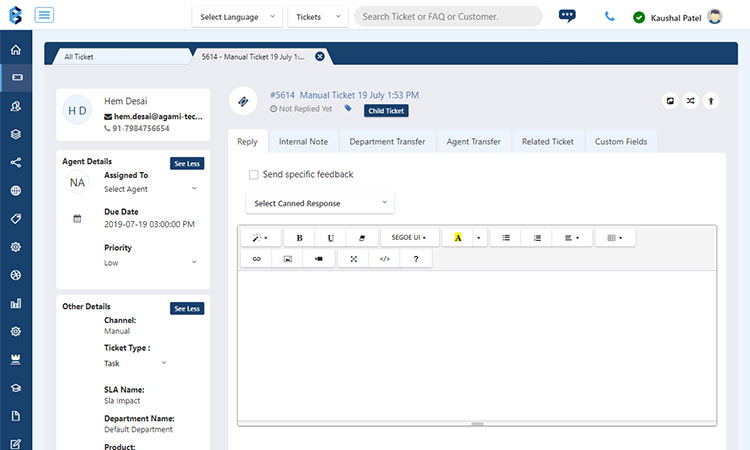Viewport: 750px width, 450px height.
Task: Switch to the Agent Transfer tab
Action: click(474, 142)
